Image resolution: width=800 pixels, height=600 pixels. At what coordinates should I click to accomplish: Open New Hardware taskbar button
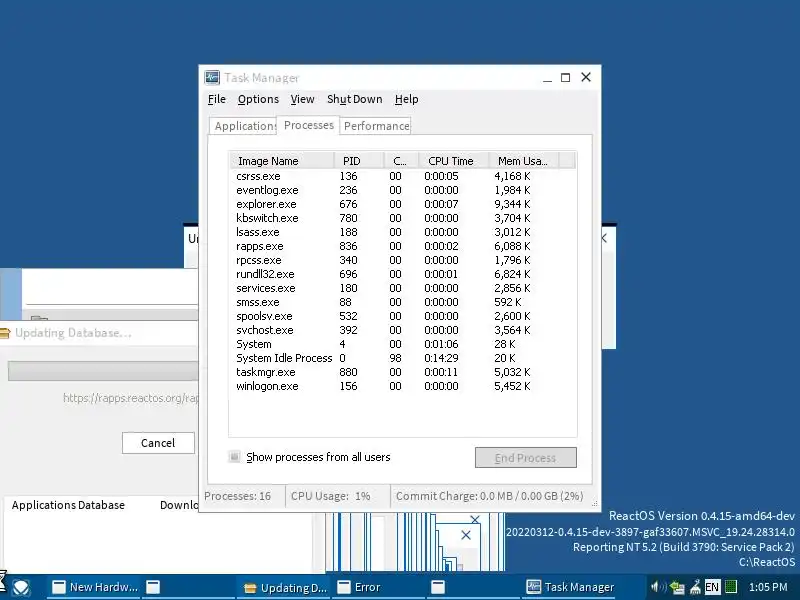point(94,587)
